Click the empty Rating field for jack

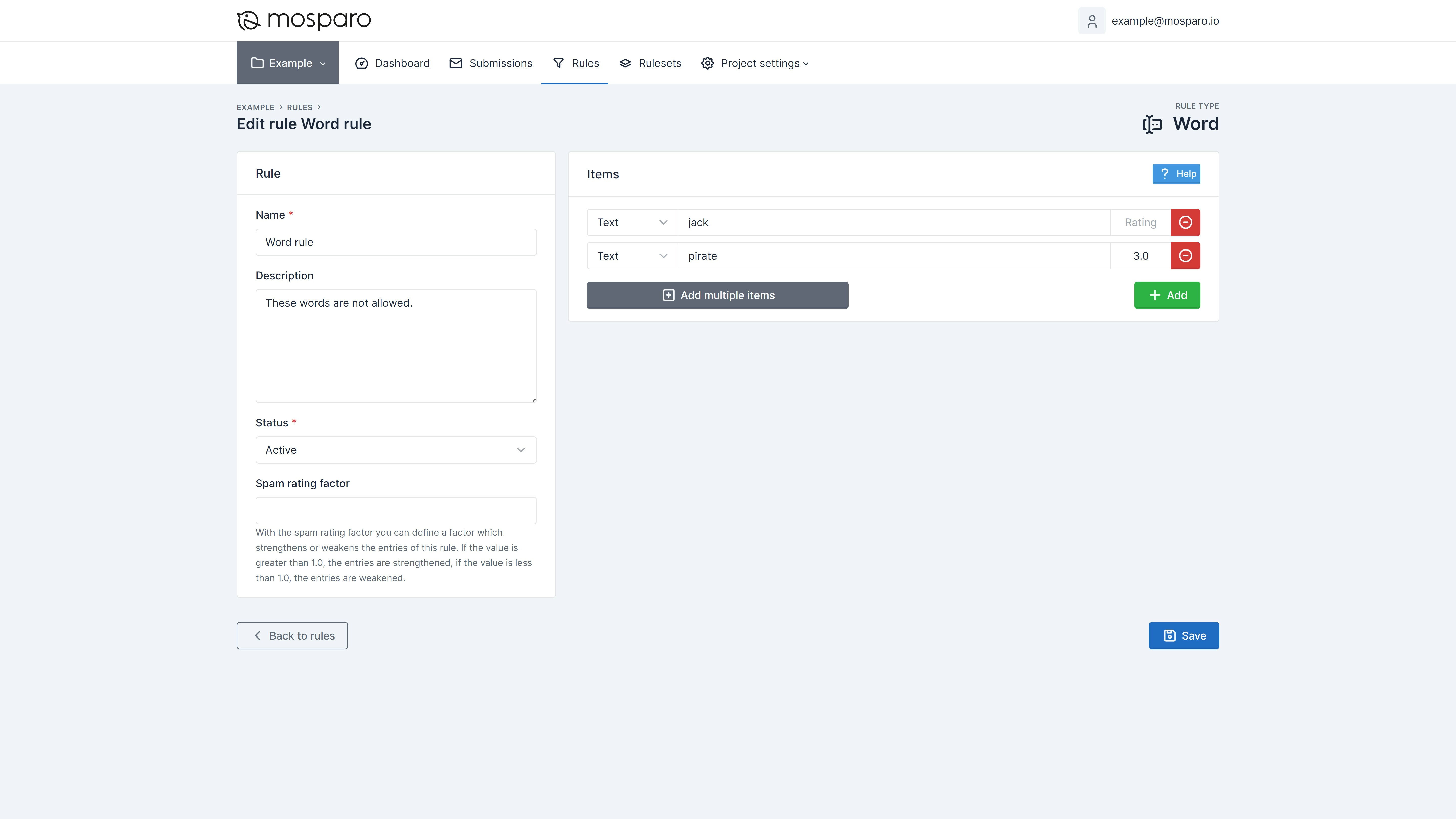pyautogui.click(x=1141, y=222)
